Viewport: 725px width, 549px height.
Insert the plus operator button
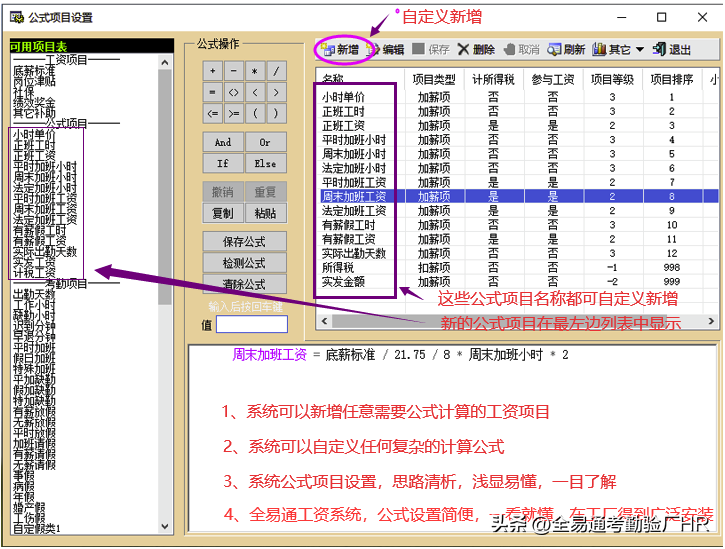212,71
